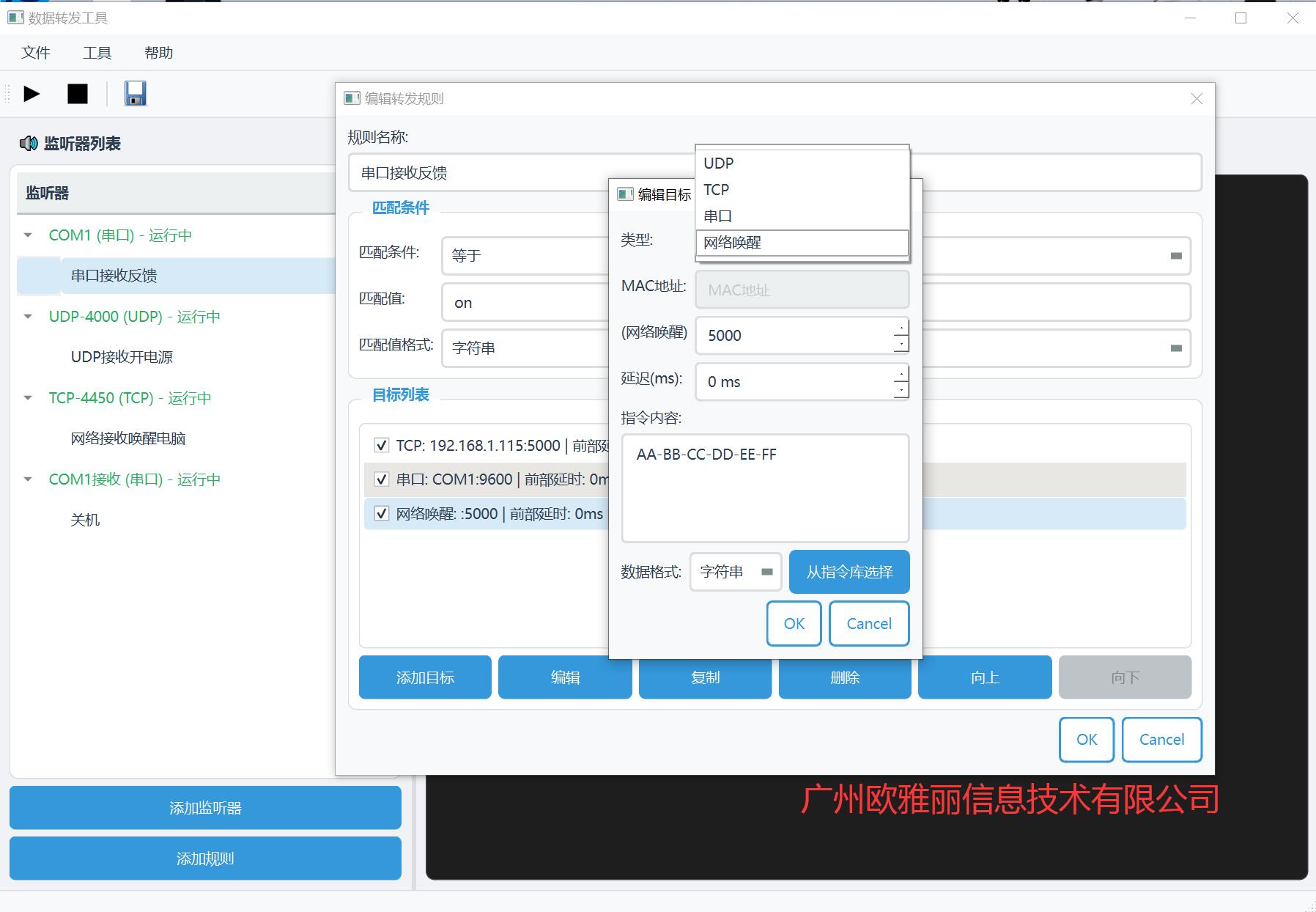1316x912 pixels.
Task: Toggle the TCP 192.168.1.115:5000 target checkbox
Action: (x=382, y=445)
